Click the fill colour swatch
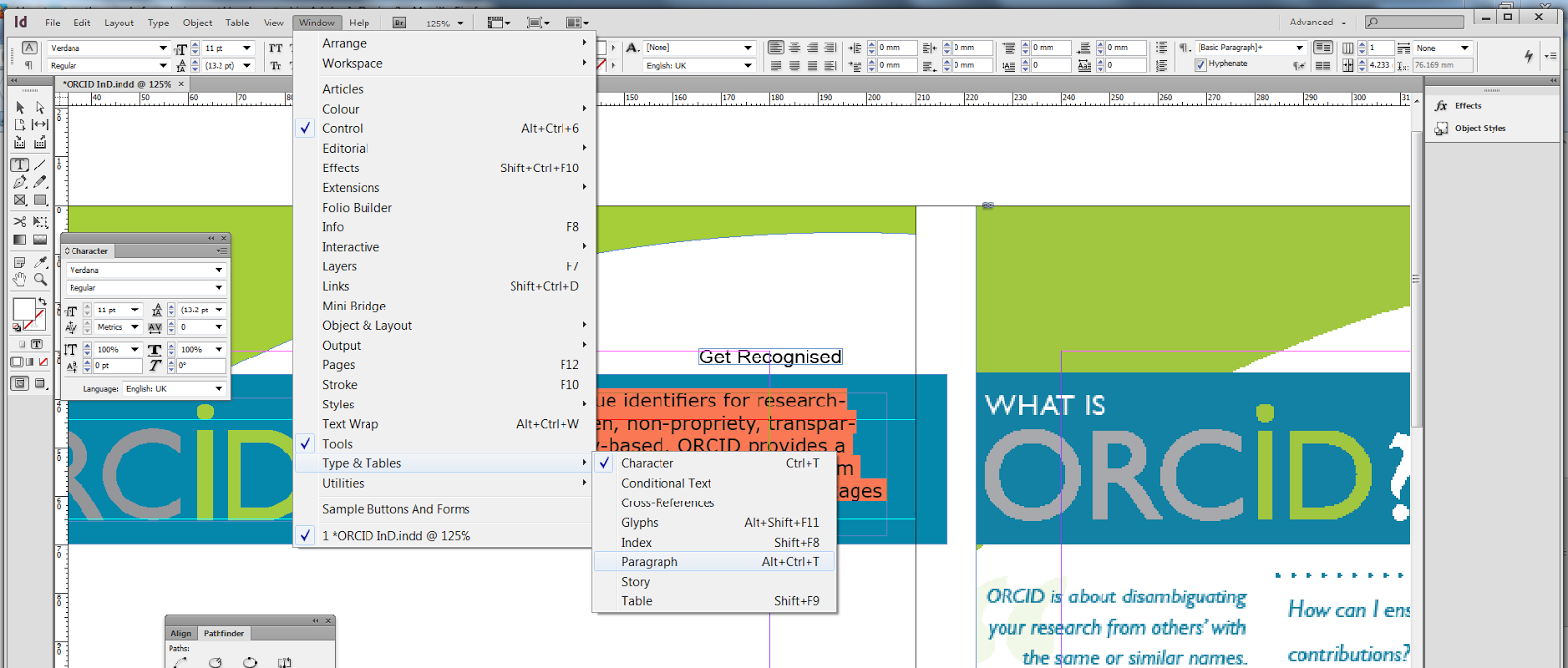The width and height of the screenshot is (1568, 668). [x=23, y=309]
